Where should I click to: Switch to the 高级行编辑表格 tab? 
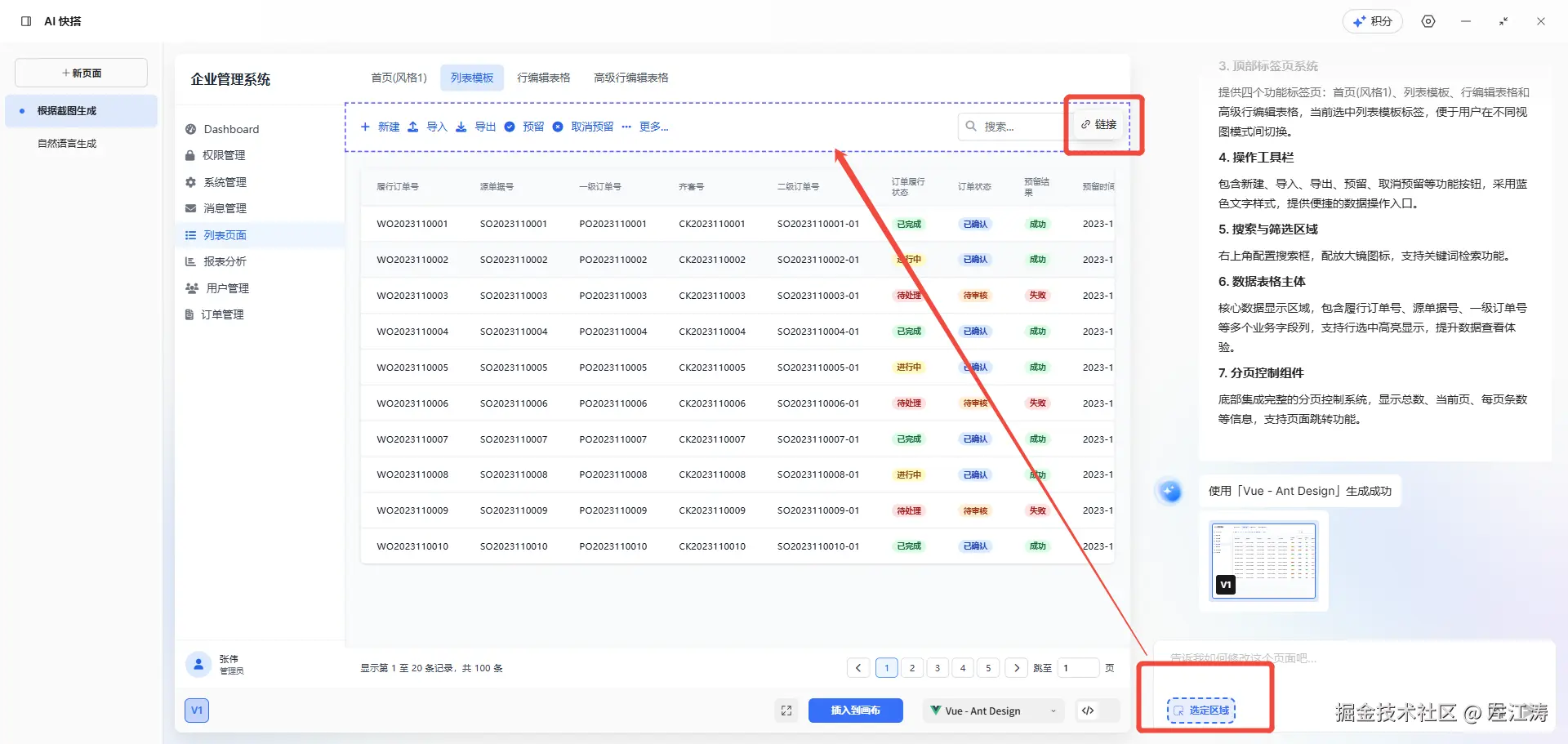631,78
